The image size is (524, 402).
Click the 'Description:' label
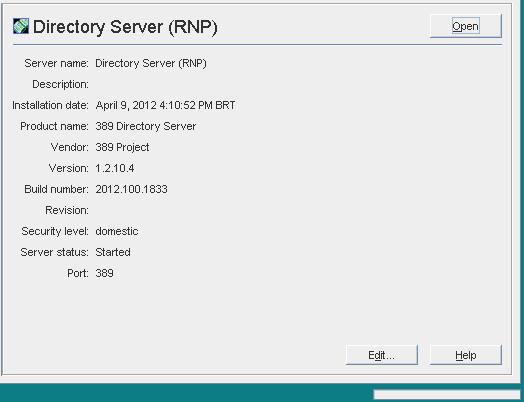click(60, 84)
